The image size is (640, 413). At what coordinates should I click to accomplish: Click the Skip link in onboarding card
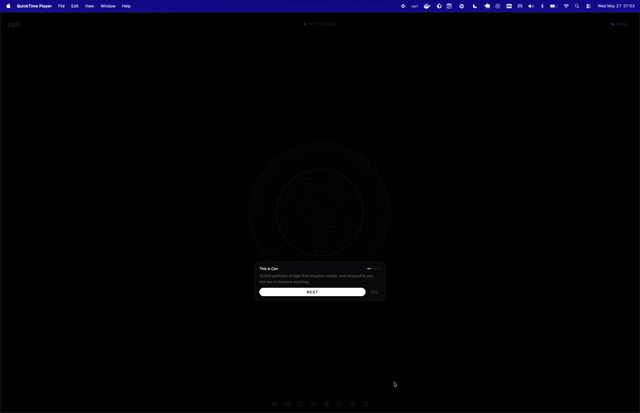point(374,292)
